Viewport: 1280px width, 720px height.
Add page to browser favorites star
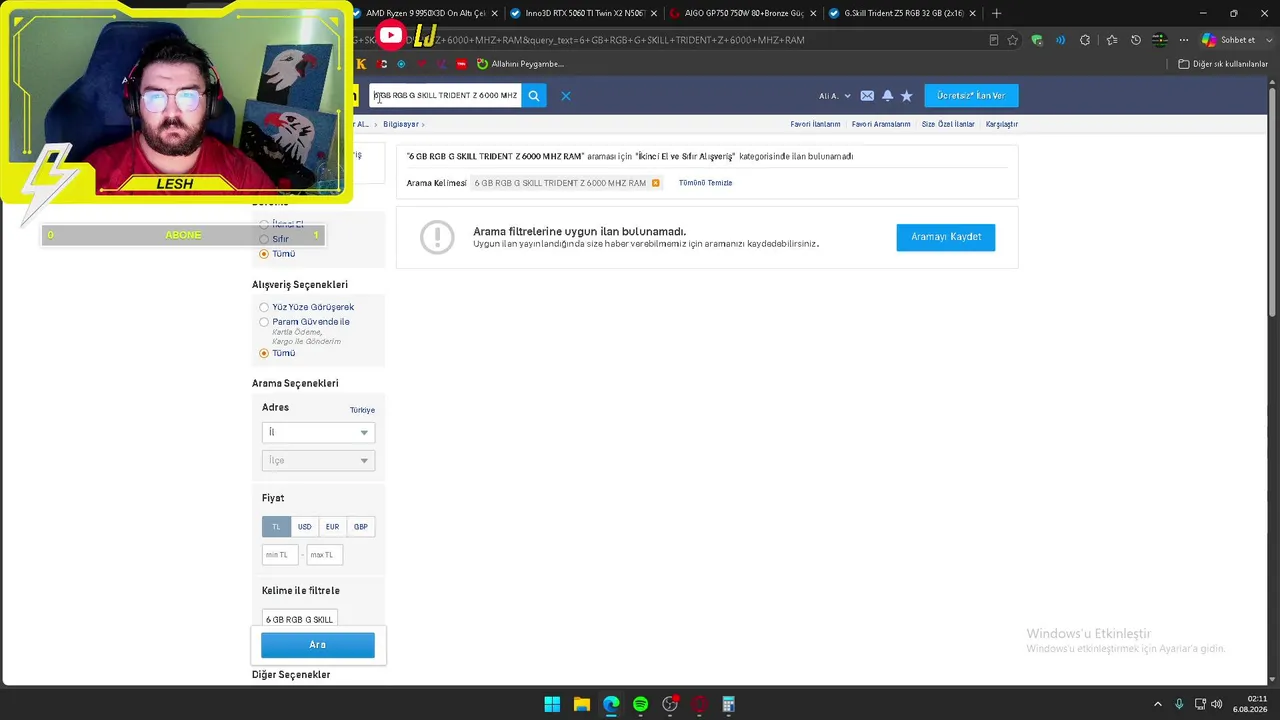click(1013, 40)
